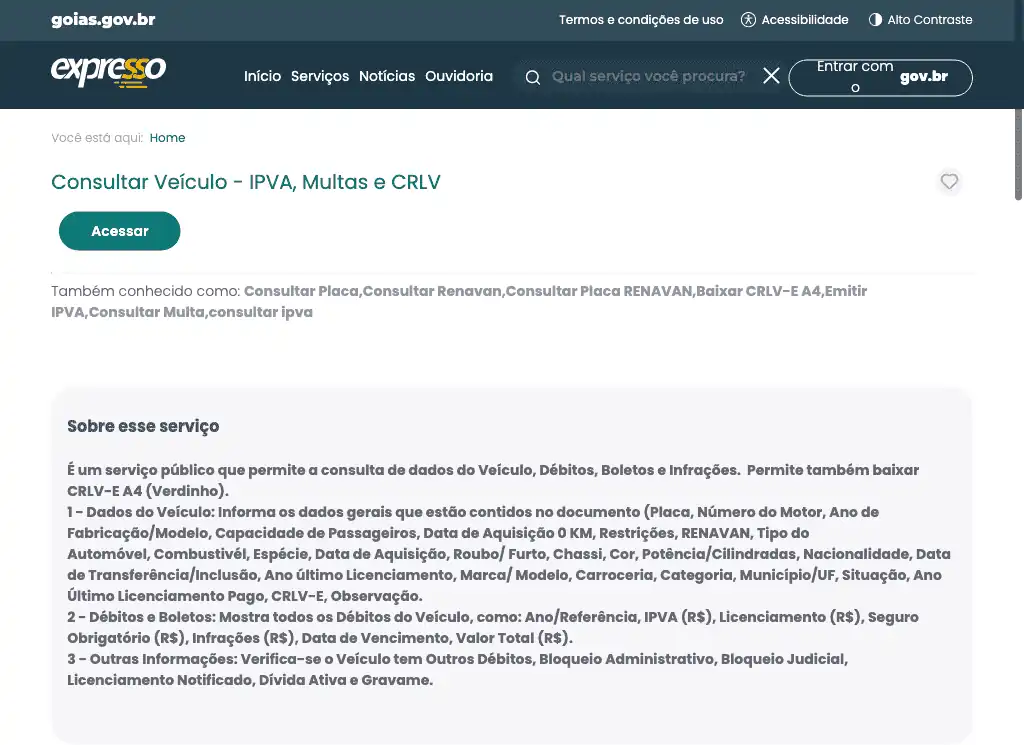The height and width of the screenshot is (745, 1024).
Task: Open the Serviços menu item
Action: coord(320,76)
